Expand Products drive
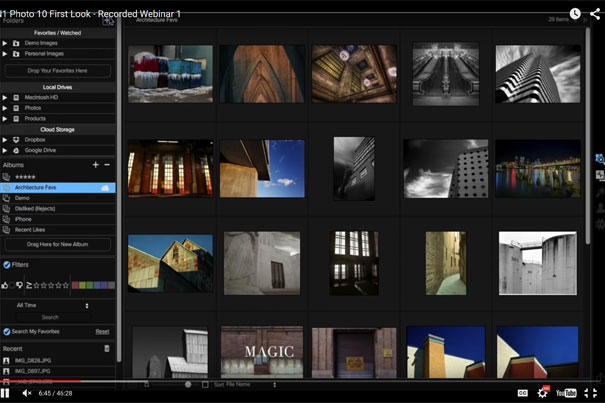605x403 pixels. point(5,119)
